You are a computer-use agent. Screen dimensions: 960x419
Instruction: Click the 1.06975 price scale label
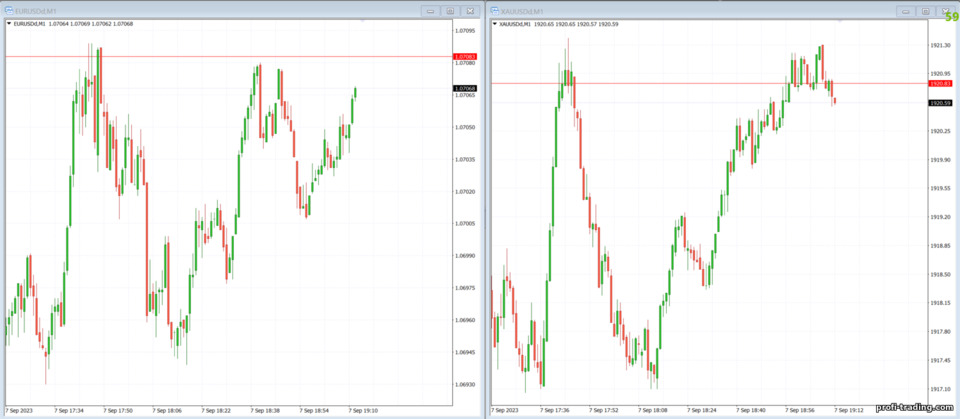466,288
